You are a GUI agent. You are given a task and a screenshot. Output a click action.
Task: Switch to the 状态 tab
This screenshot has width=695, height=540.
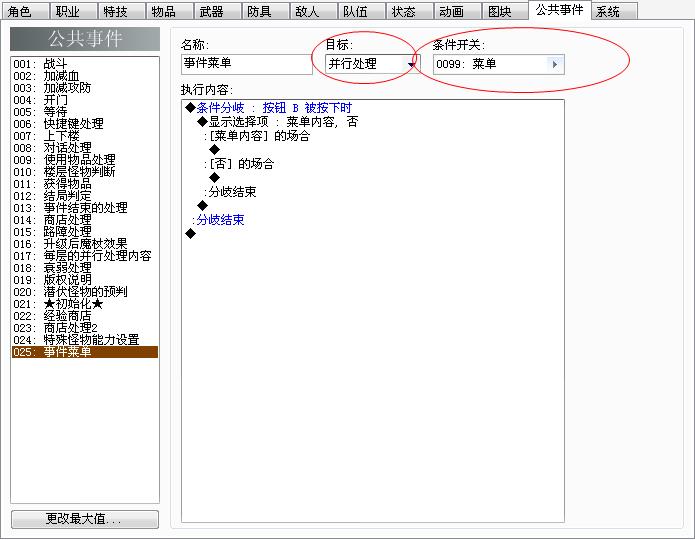point(409,12)
